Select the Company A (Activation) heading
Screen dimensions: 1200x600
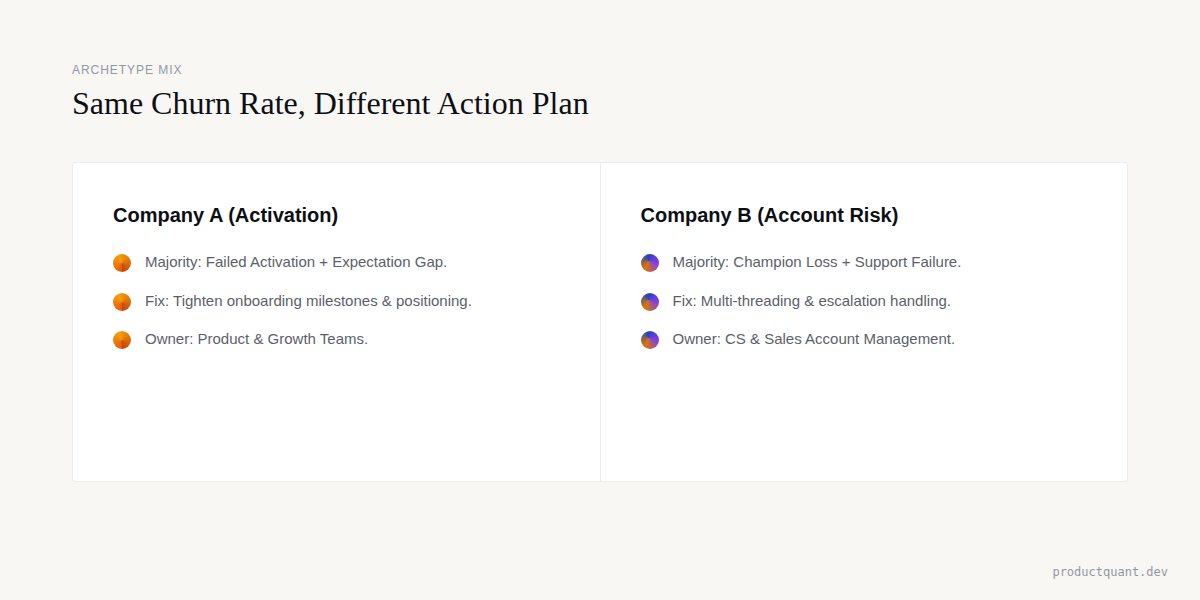click(x=225, y=215)
